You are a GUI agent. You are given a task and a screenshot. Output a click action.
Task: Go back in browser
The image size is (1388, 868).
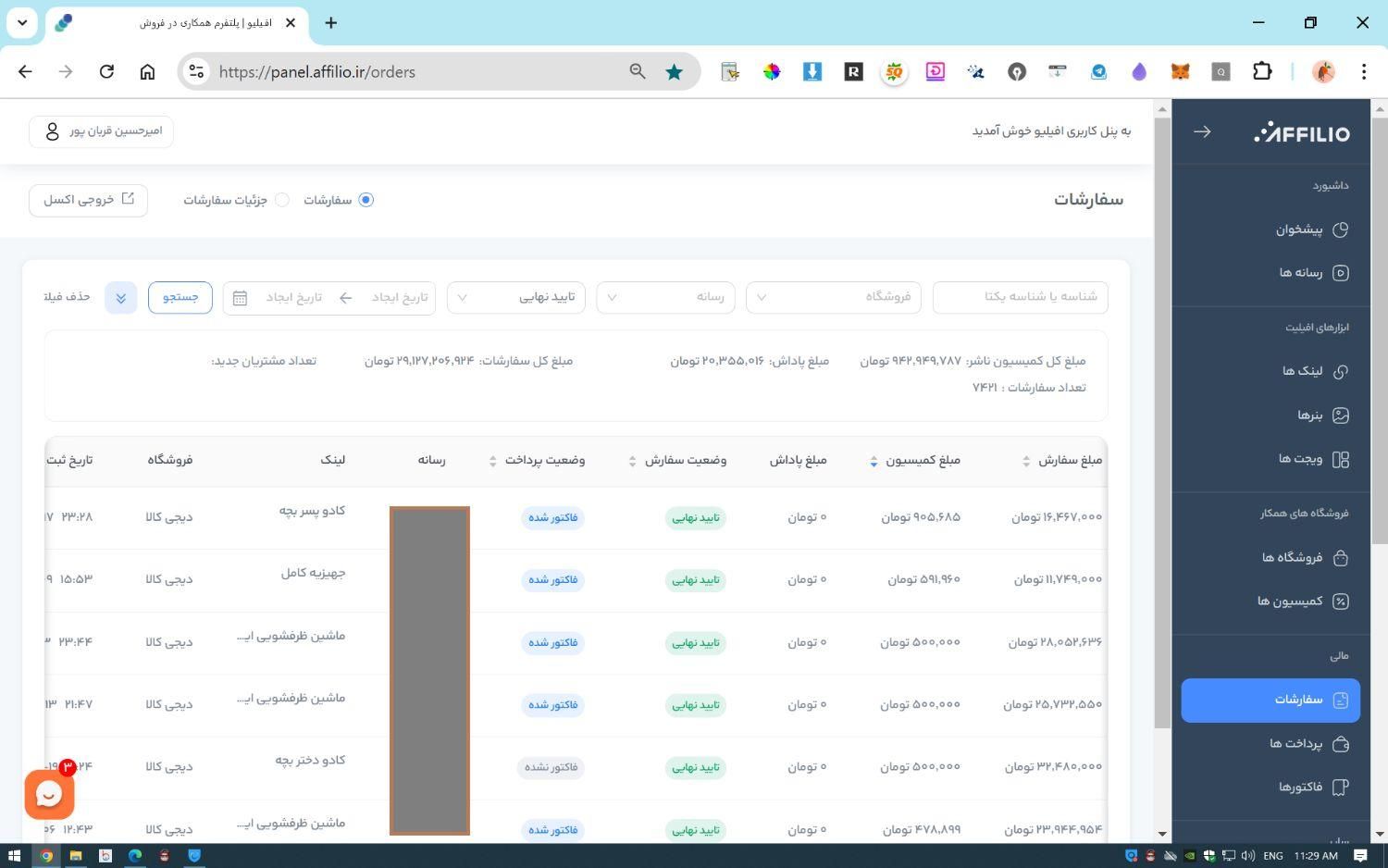click(x=25, y=71)
